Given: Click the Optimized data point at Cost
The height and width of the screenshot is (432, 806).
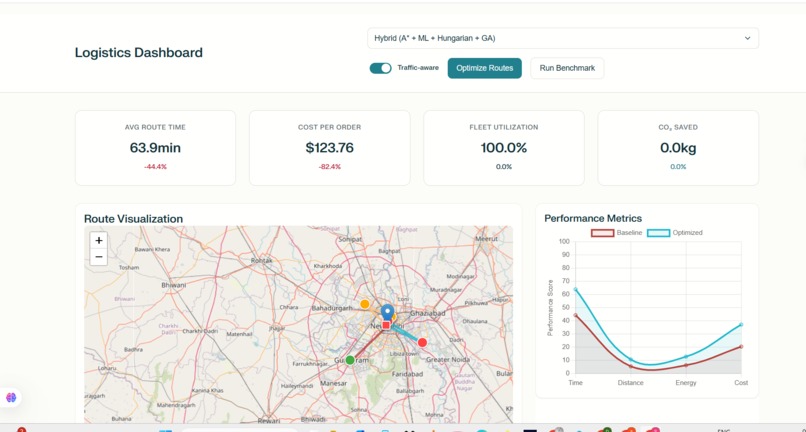Looking at the screenshot, I should 741,325.
